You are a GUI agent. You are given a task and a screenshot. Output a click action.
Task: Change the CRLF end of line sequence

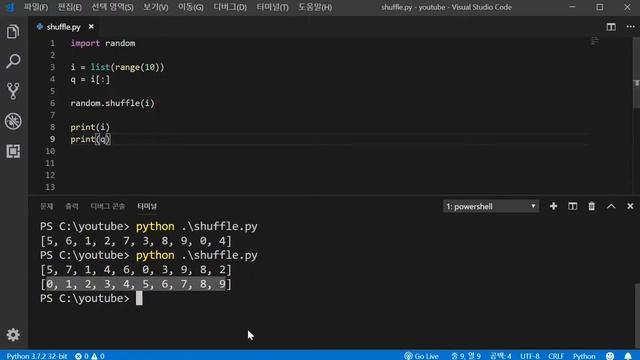click(x=556, y=356)
